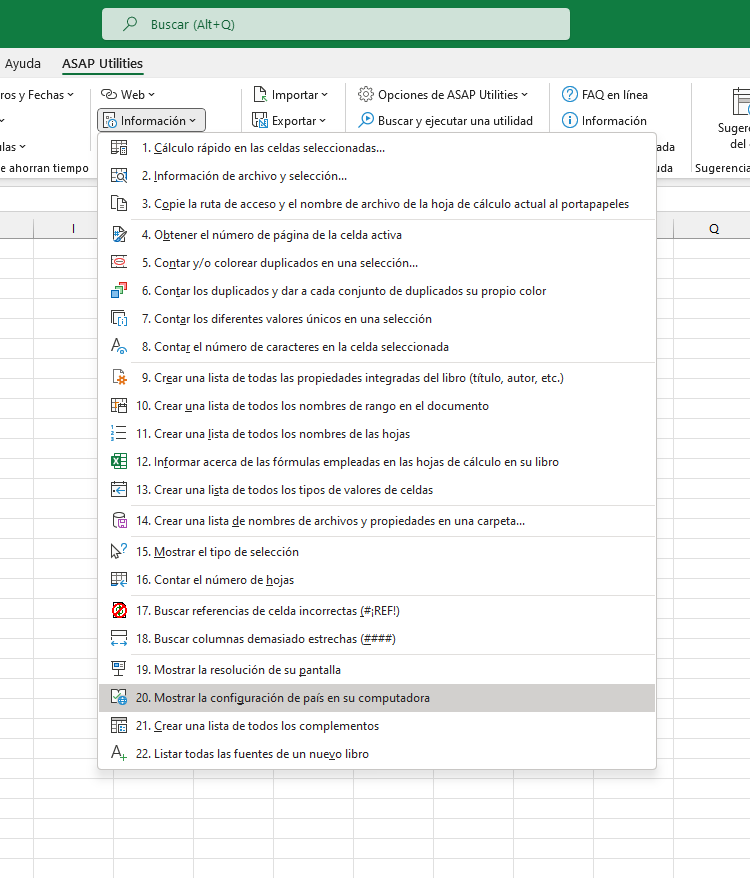Image resolution: width=750 pixels, height=878 pixels.
Task: Open Opciones de ASAP Utilities dropdown
Action: coord(443,95)
